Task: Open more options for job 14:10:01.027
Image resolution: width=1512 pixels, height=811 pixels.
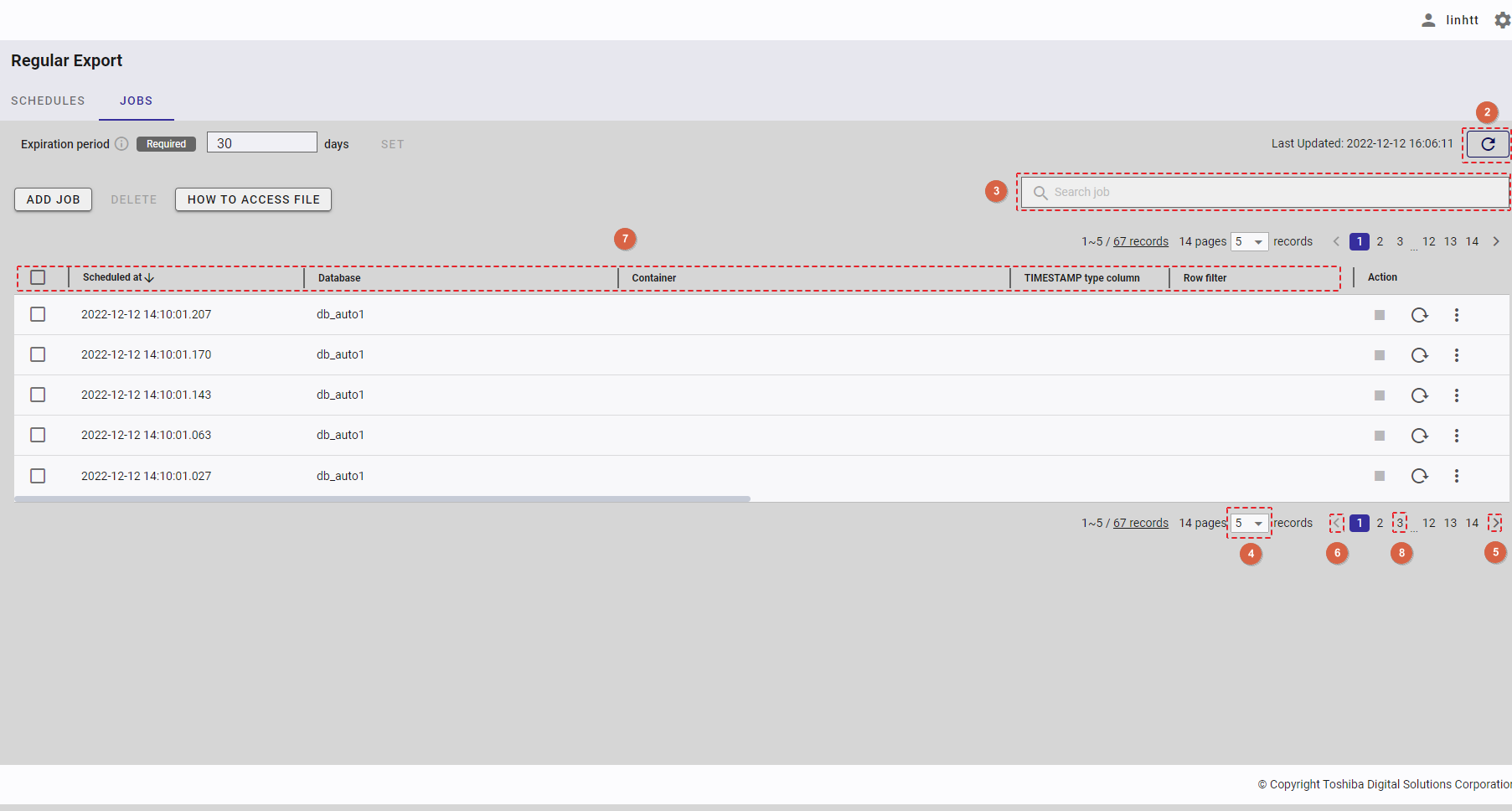Action: pos(1457,476)
